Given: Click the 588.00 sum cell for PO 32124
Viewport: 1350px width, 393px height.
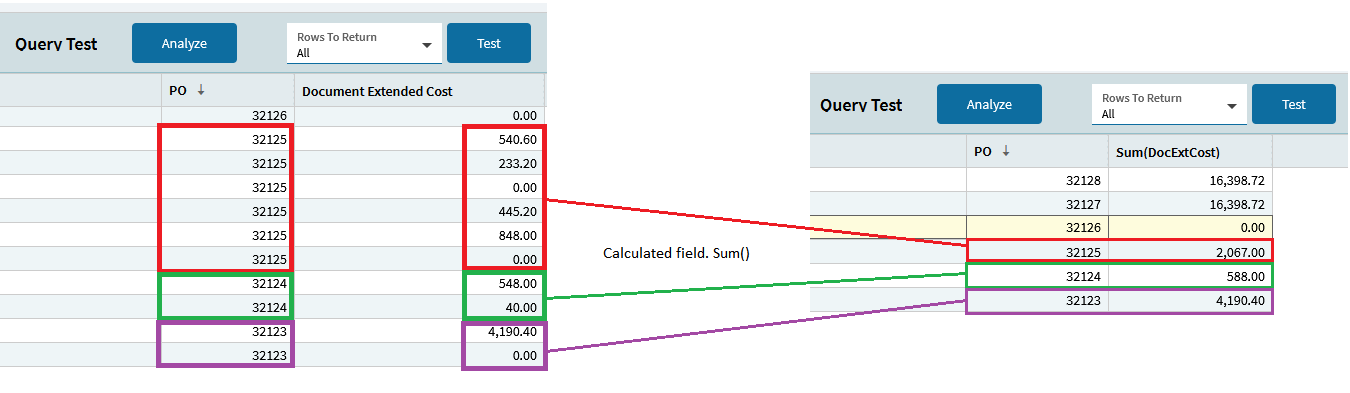Looking at the screenshot, I should click(x=1190, y=277).
